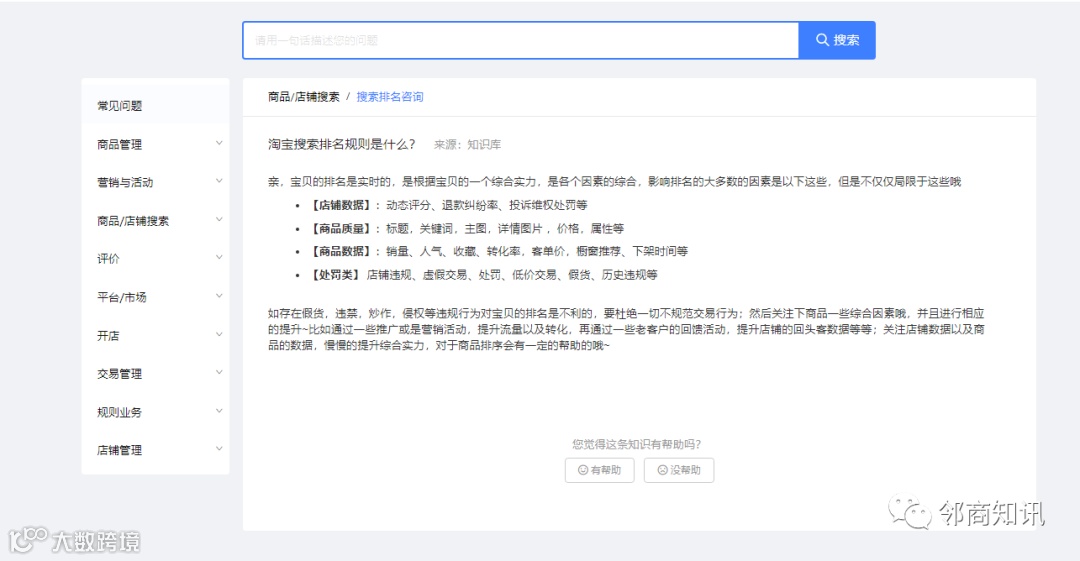The image size is (1080, 561).
Task: Click the 您觉得这条知识有帮助吗？ prompt text
Action: coord(636,444)
